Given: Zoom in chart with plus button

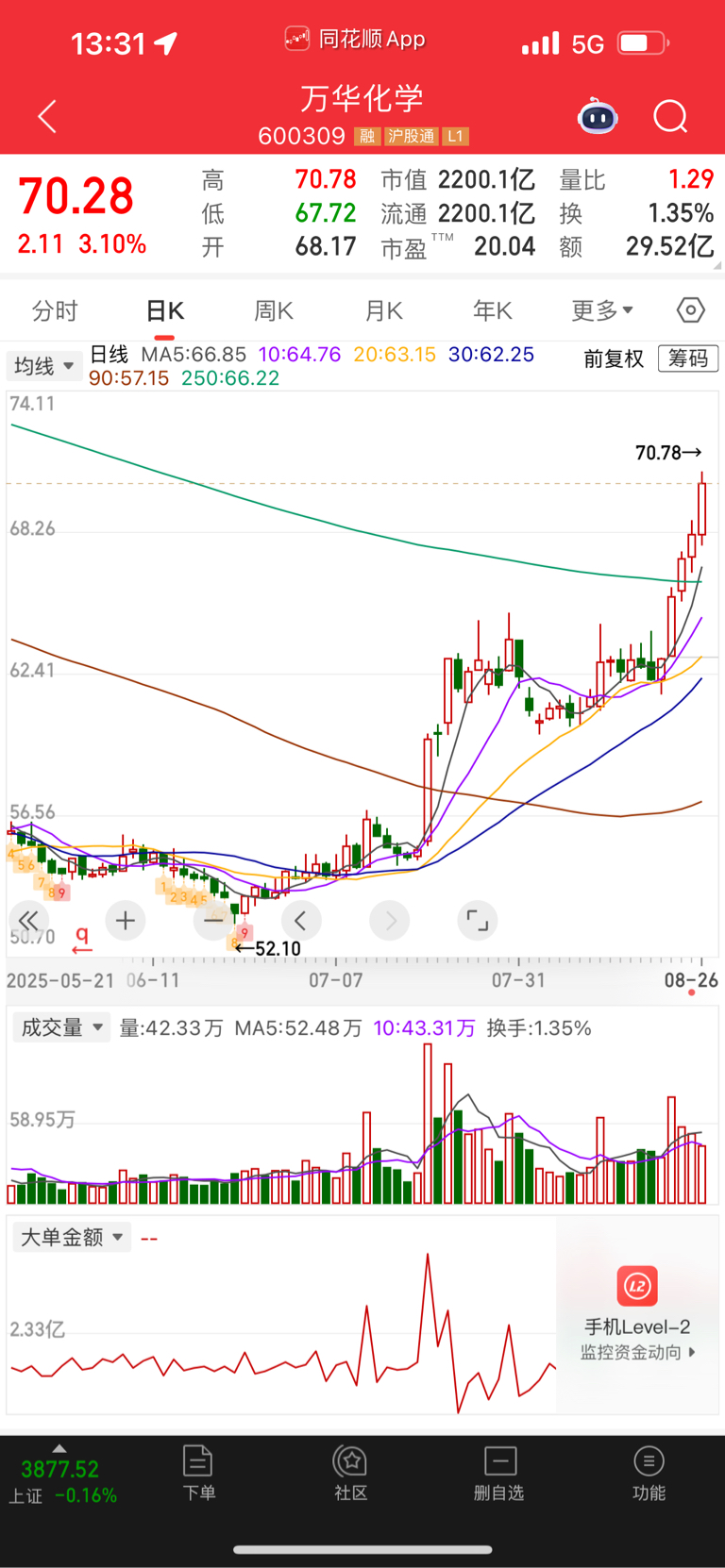Looking at the screenshot, I should click(126, 921).
